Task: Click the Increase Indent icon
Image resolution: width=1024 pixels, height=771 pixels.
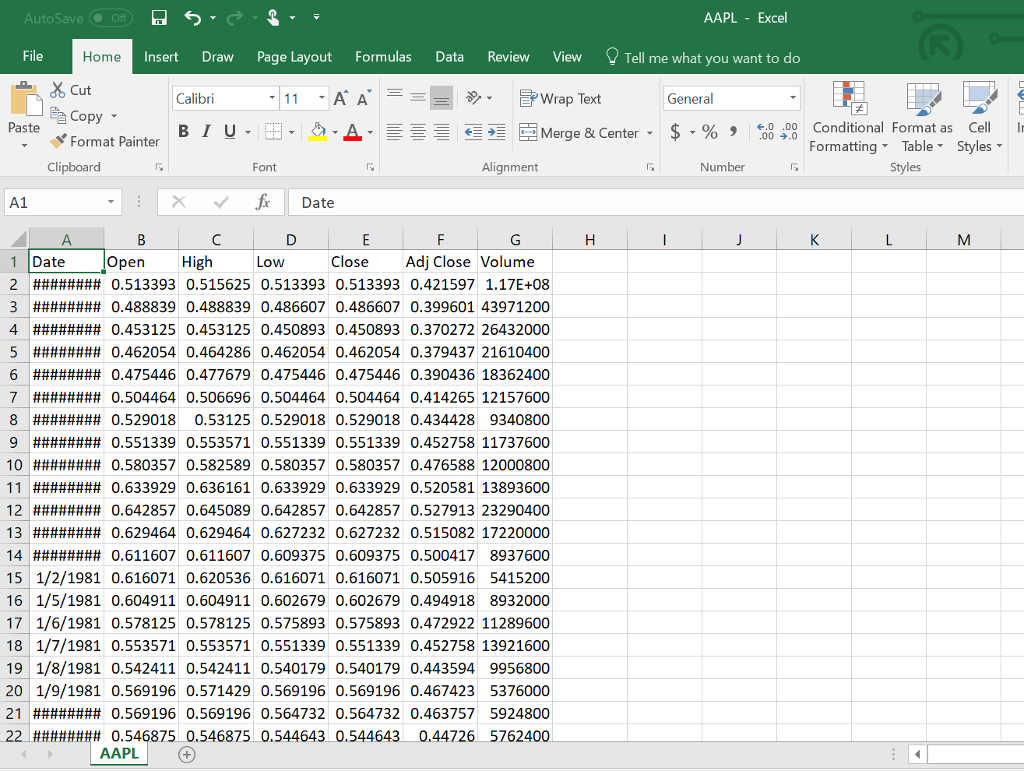Action: tap(495, 133)
